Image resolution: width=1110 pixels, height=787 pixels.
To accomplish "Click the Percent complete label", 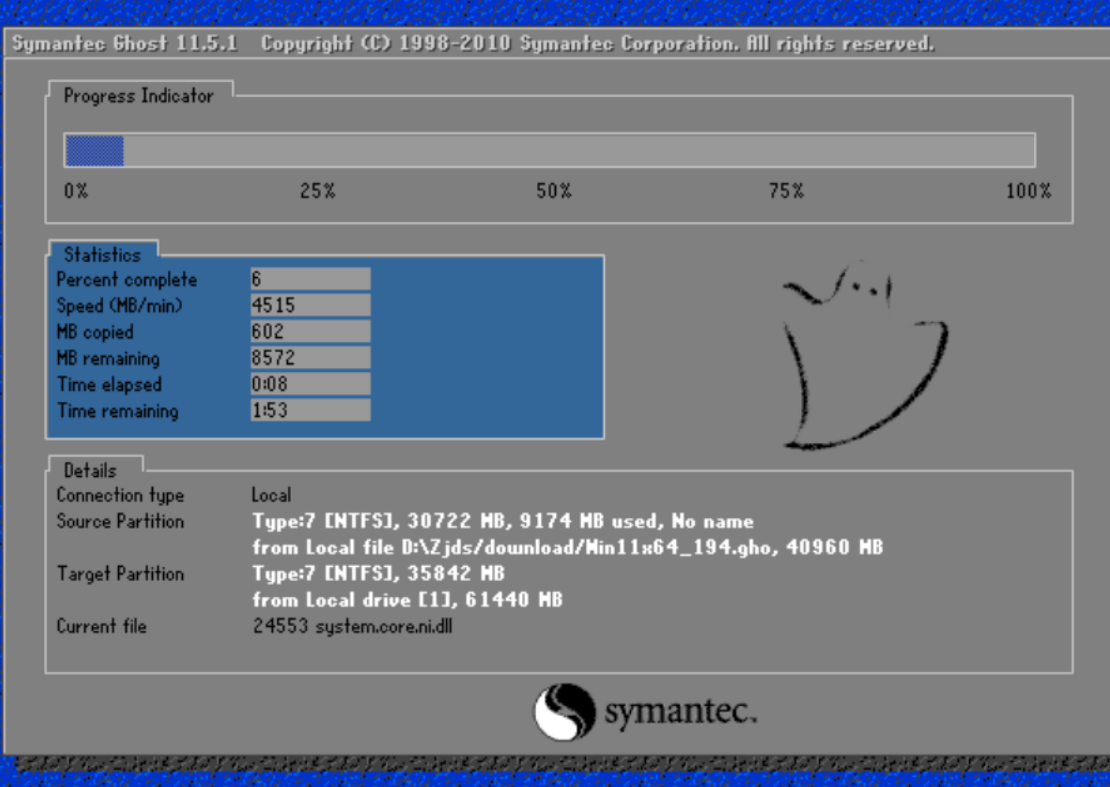I will pos(127,280).
